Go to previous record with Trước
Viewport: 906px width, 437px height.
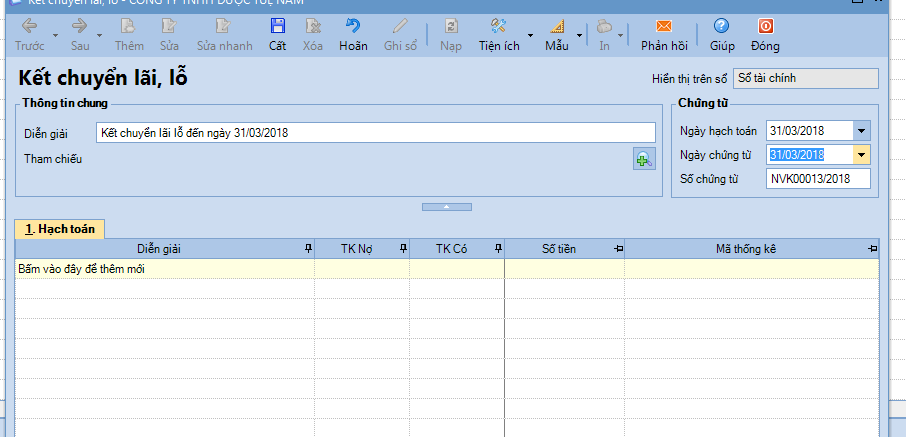(29, 35)
